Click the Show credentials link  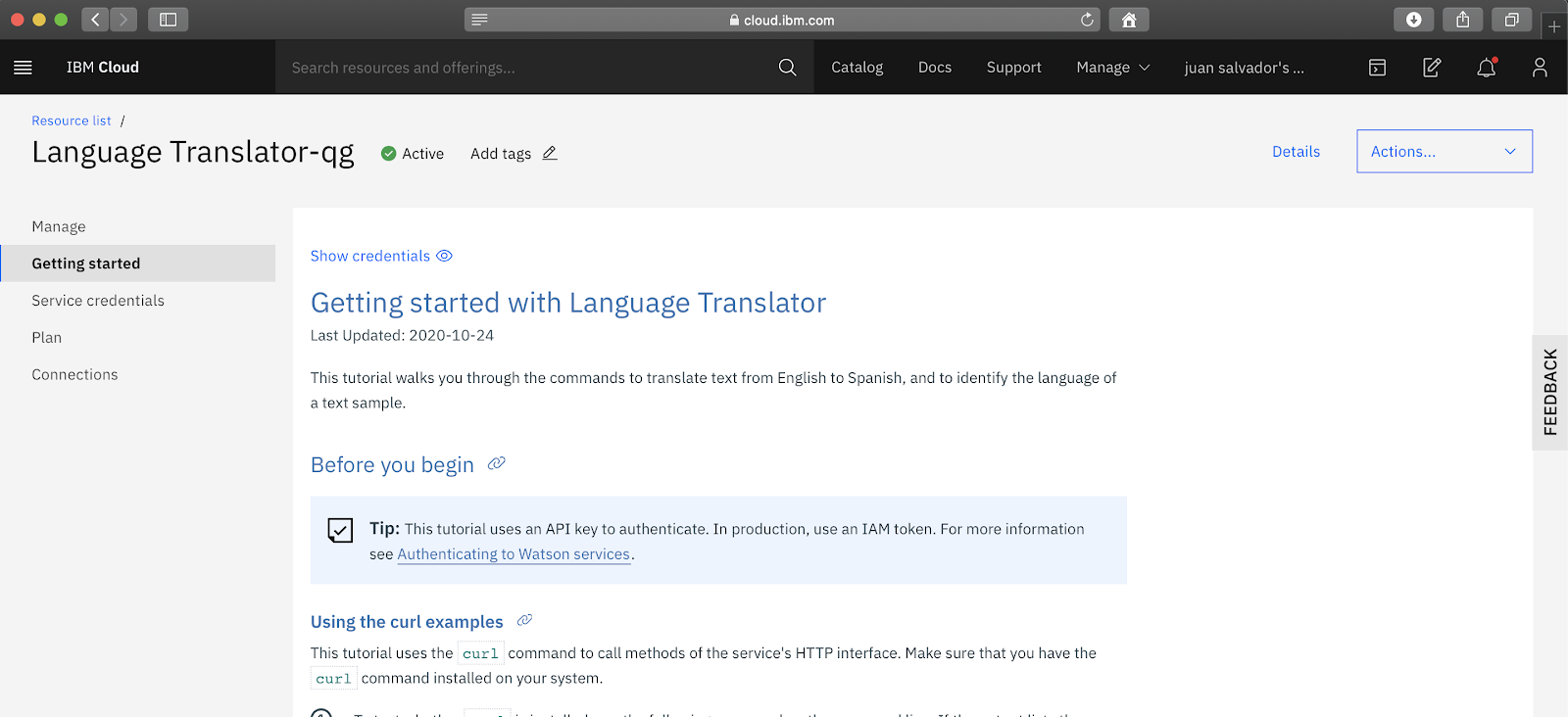[370, 256]
